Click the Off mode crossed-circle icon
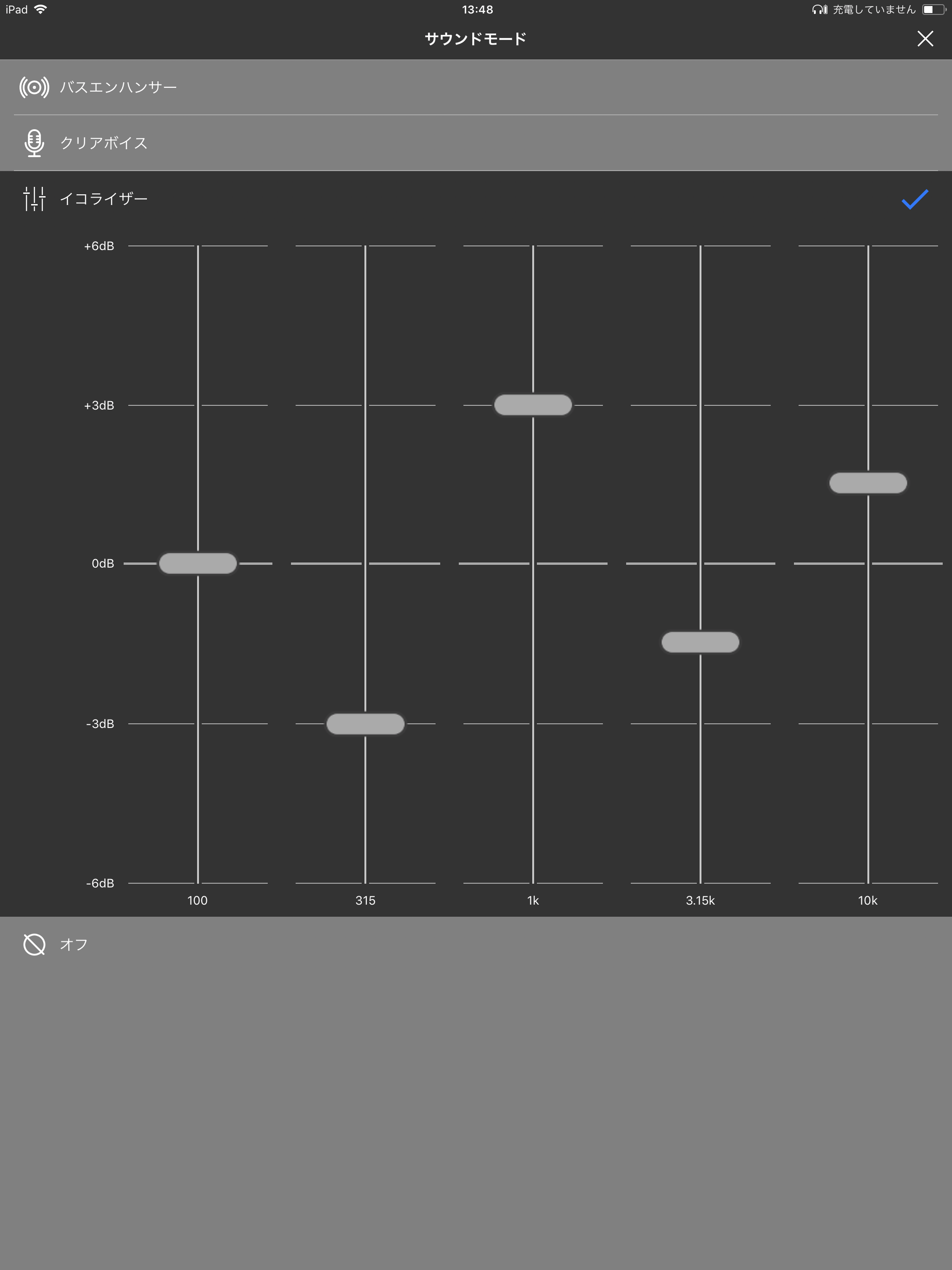Screen dimensions: 952x1270 tap(34, 944)
